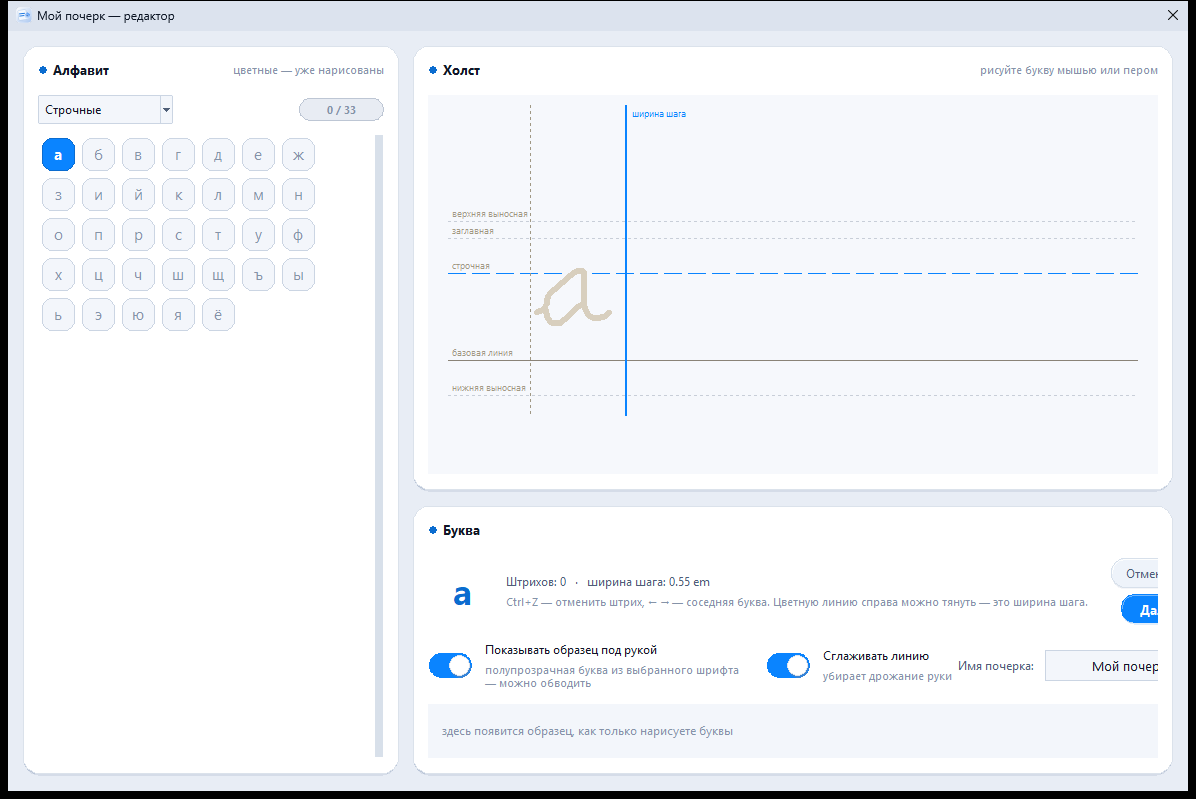Choose the letter «ж» tile
Viewport: 1196px width, 799px height.
click(298, 155)
